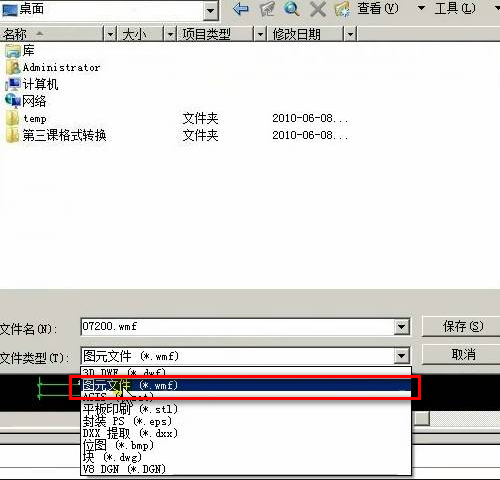This screenshot has height=480, width=500.
Task: Open the 名称 column filter arrow
Action: (x=110, y=34)
